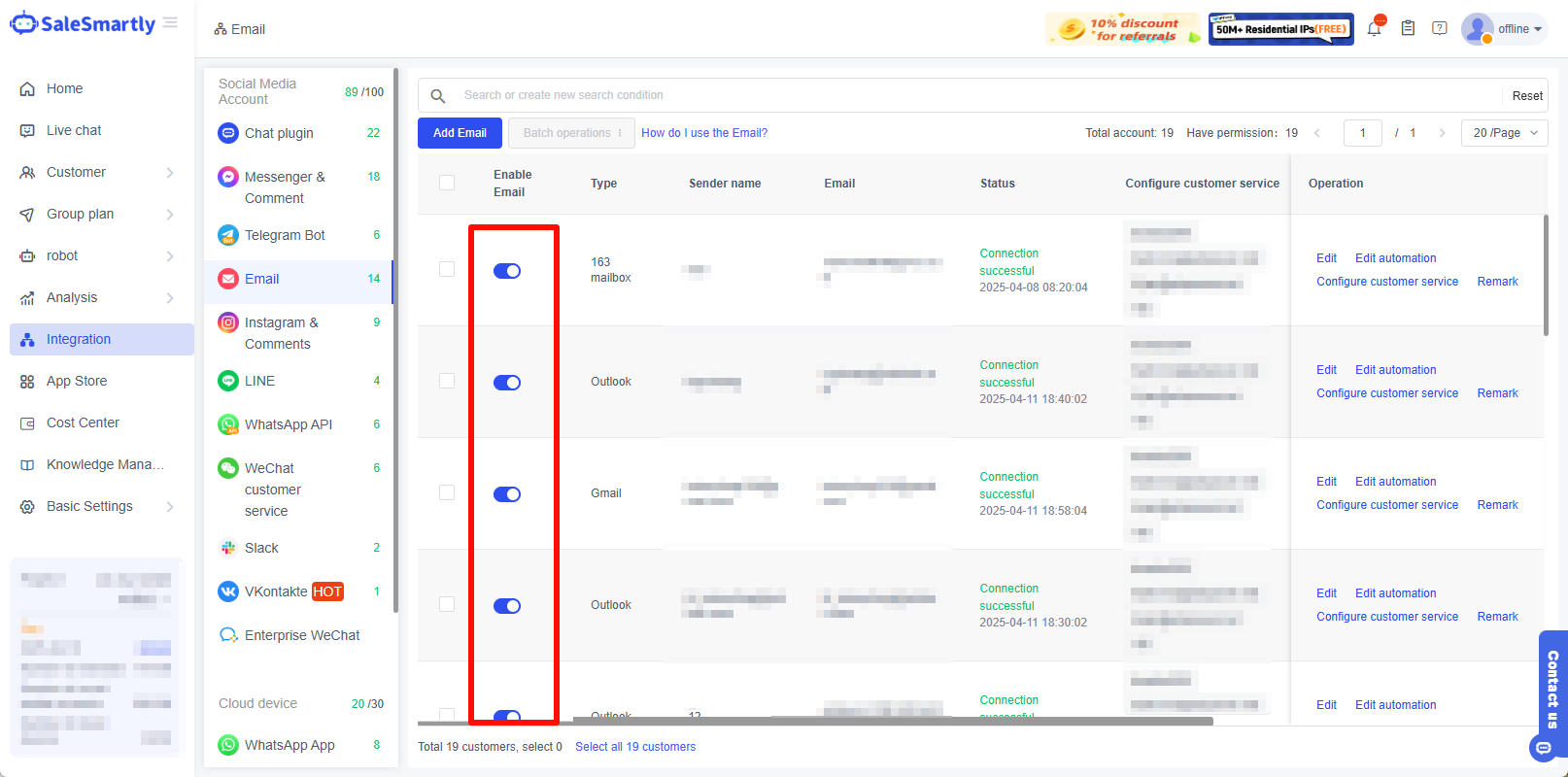Toggle off the Gmail account switch
This screenshot has width=1568, height=777.
[x=507, y=494]
